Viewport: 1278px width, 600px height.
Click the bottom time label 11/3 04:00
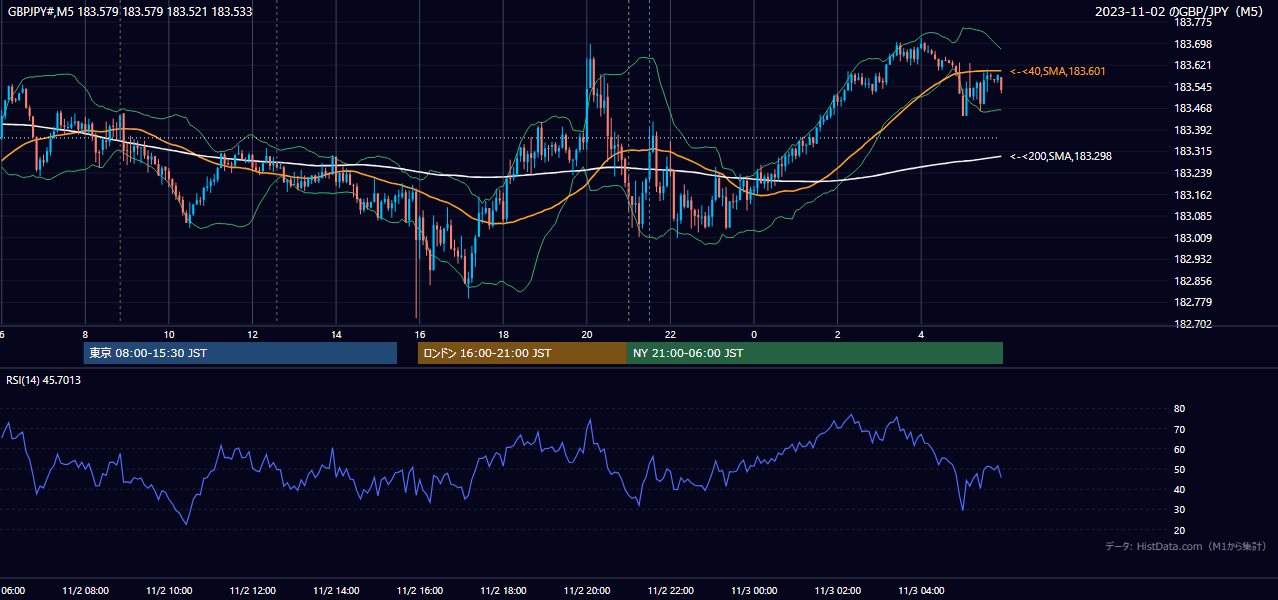(922, 591)
